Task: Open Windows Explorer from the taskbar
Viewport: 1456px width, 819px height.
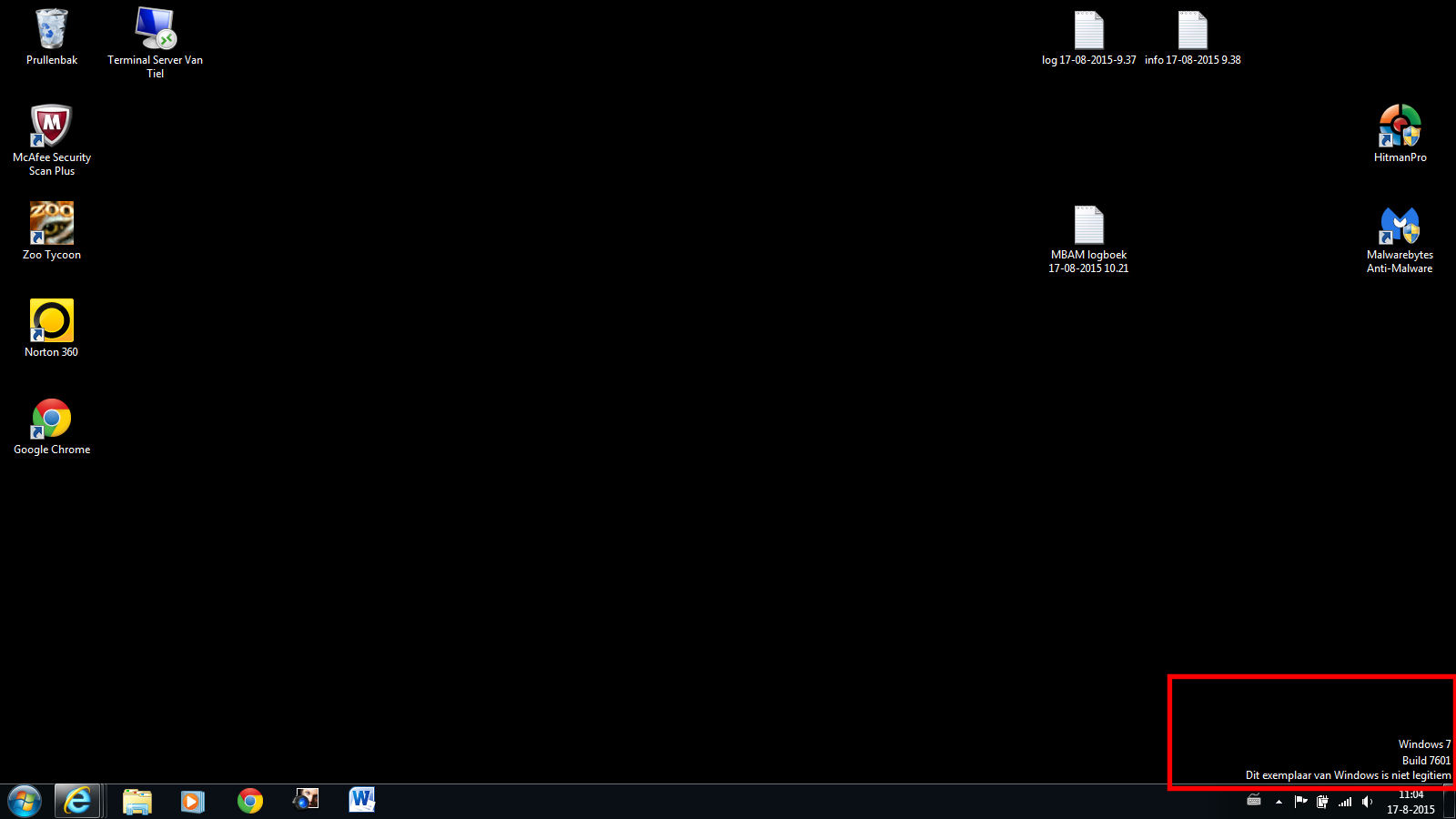Action: (x=137, y=801)
